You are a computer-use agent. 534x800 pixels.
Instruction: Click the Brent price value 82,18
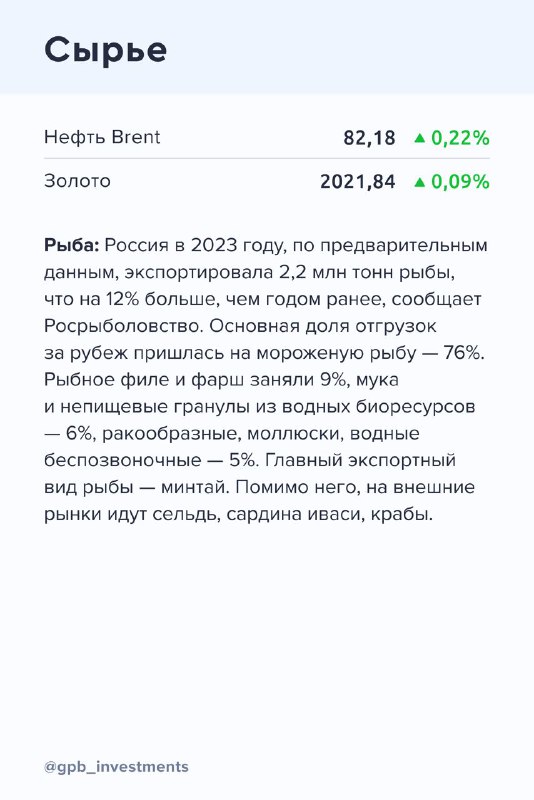369,138
